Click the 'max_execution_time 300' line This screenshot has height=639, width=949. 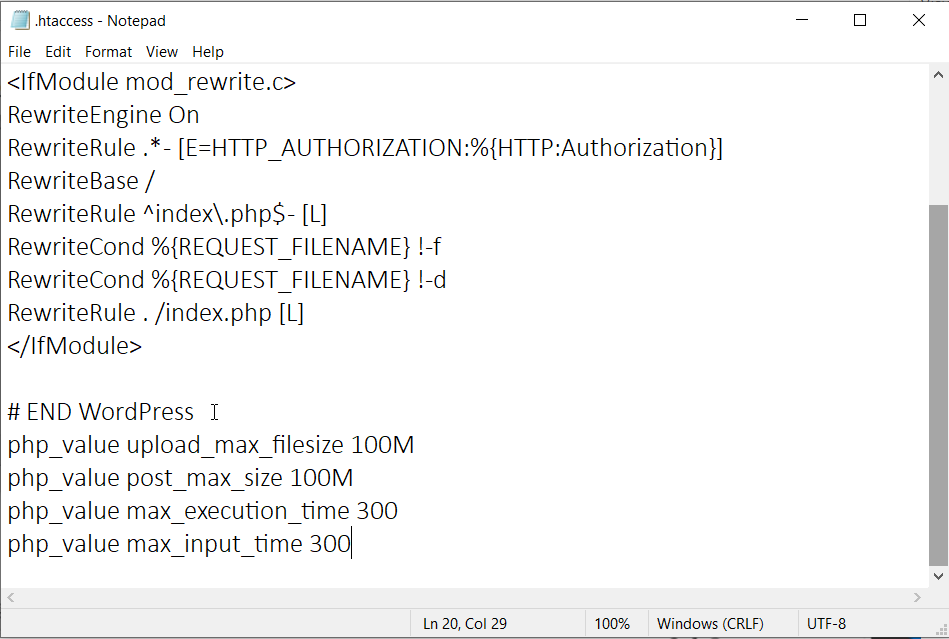[x=202, y=511]
